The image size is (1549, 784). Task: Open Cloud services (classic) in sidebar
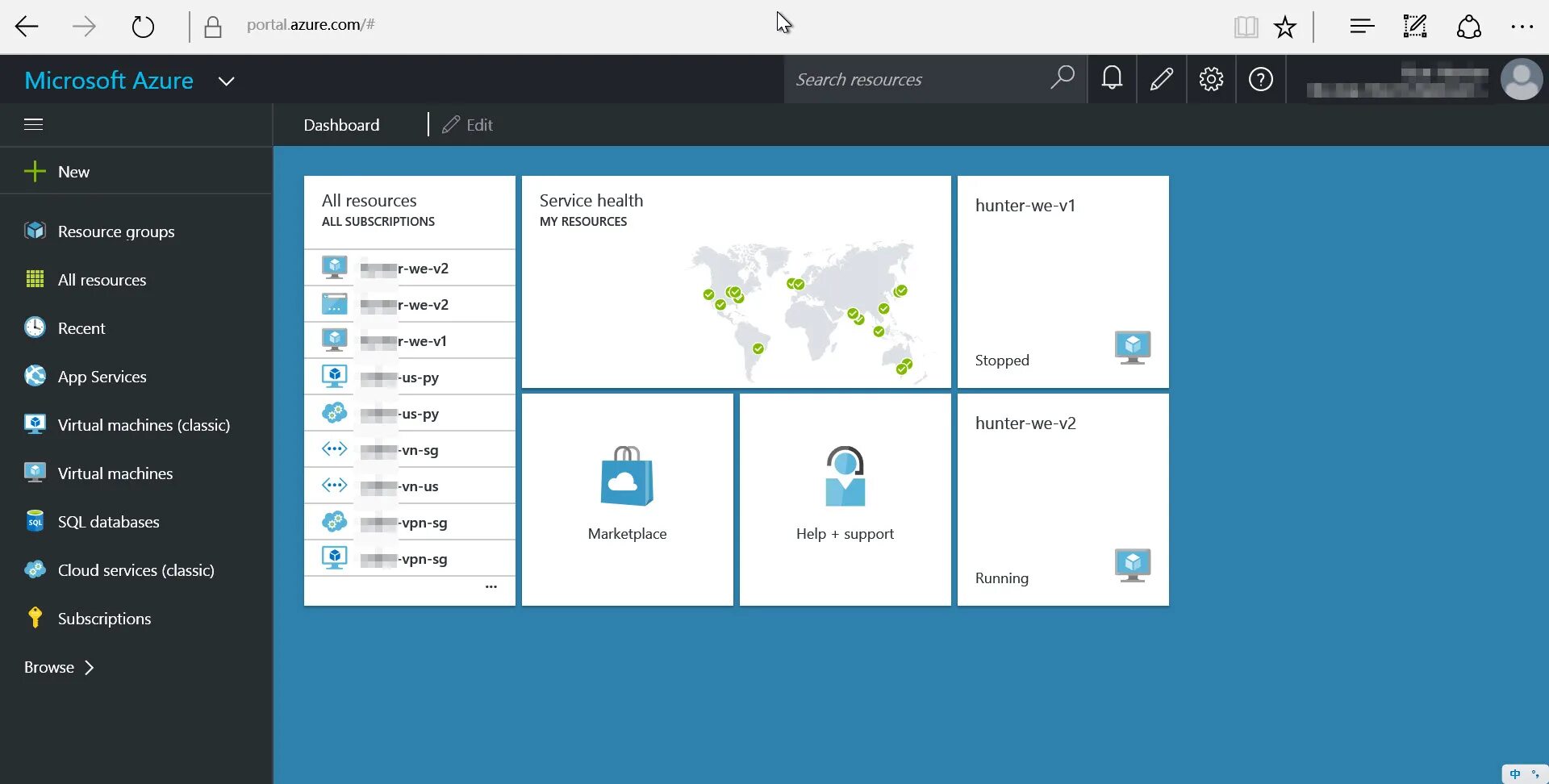(x=136, y=570)
